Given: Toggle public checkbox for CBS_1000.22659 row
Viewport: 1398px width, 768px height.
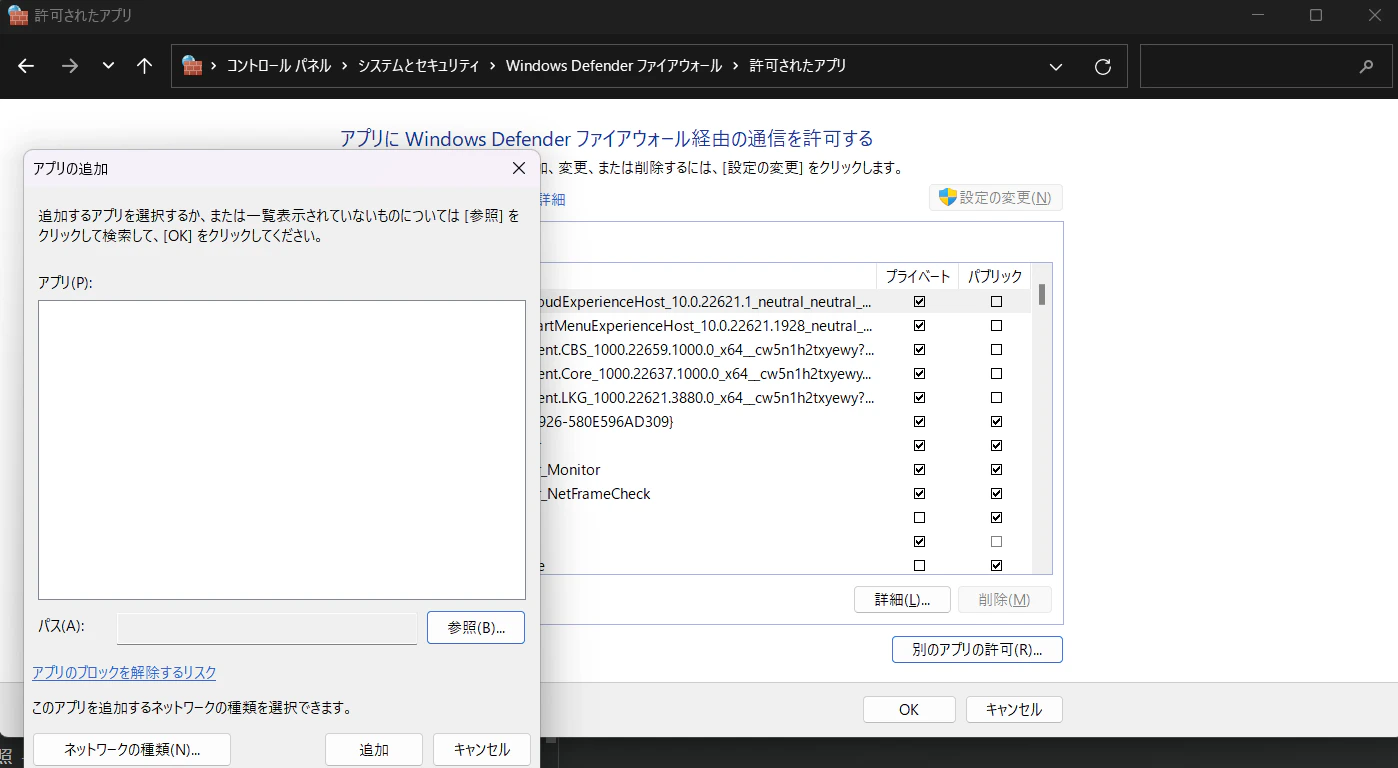Looking at the screenshot, I should coord(996,350).
